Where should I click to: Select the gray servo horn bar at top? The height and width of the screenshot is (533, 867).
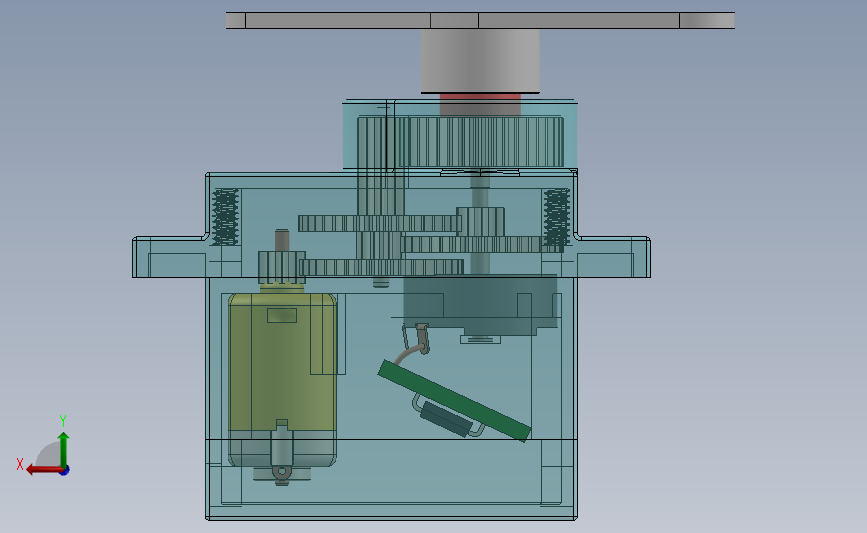click(x=480, y=20)
